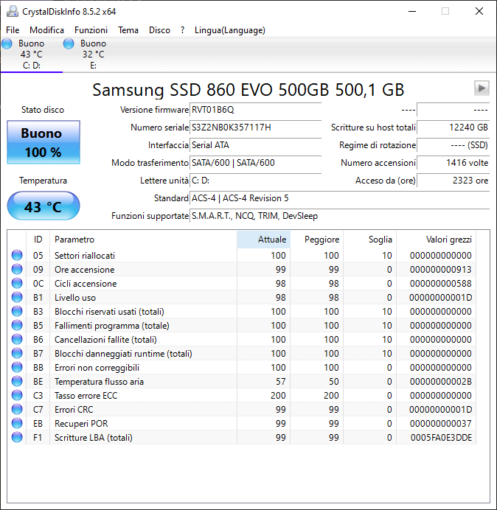
Task: Click the status orb for Ore accensione
Action: 17,269
